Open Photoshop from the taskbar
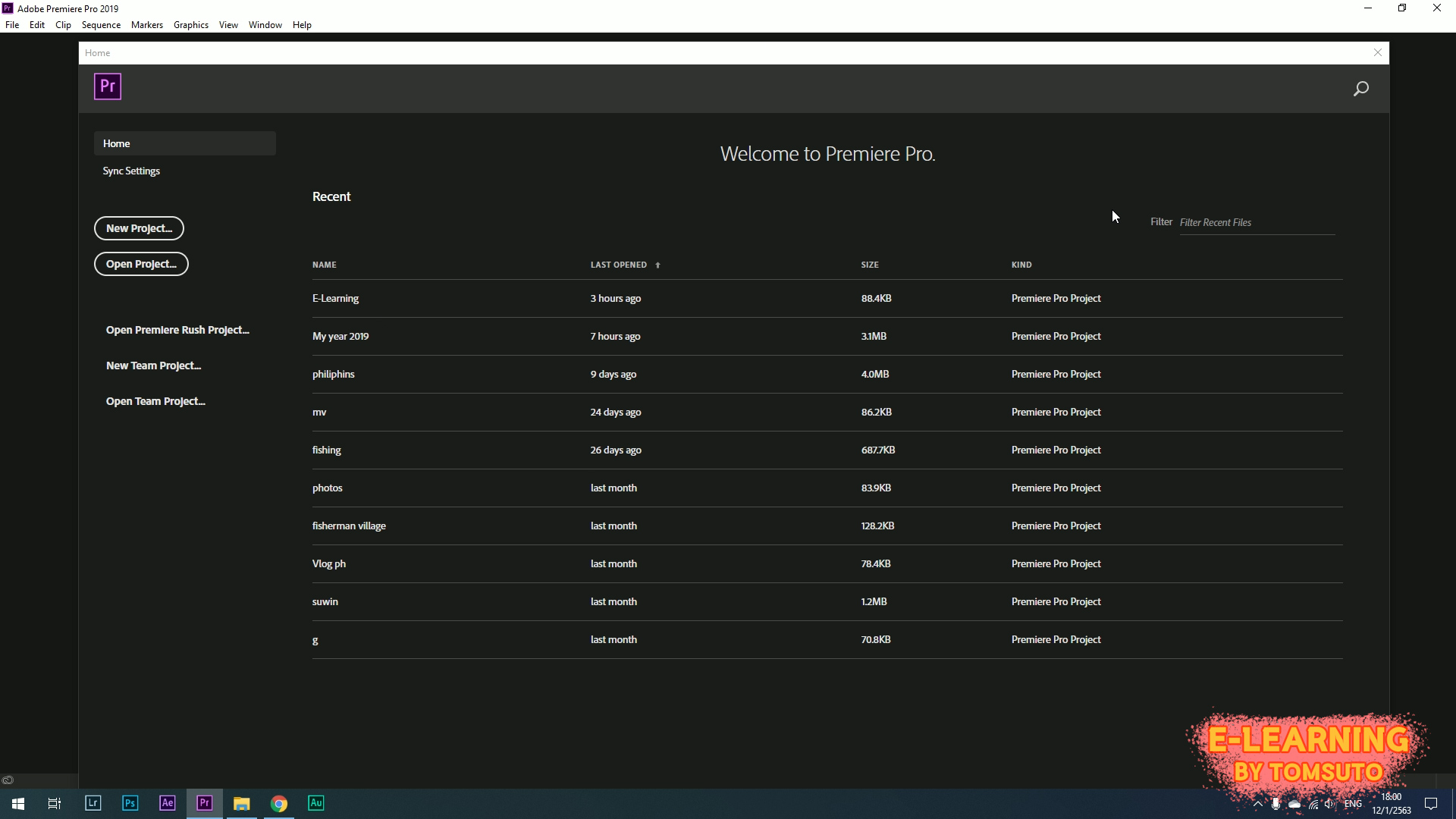The height and width of the screenshot is (819, 1456). coord(130,803)
